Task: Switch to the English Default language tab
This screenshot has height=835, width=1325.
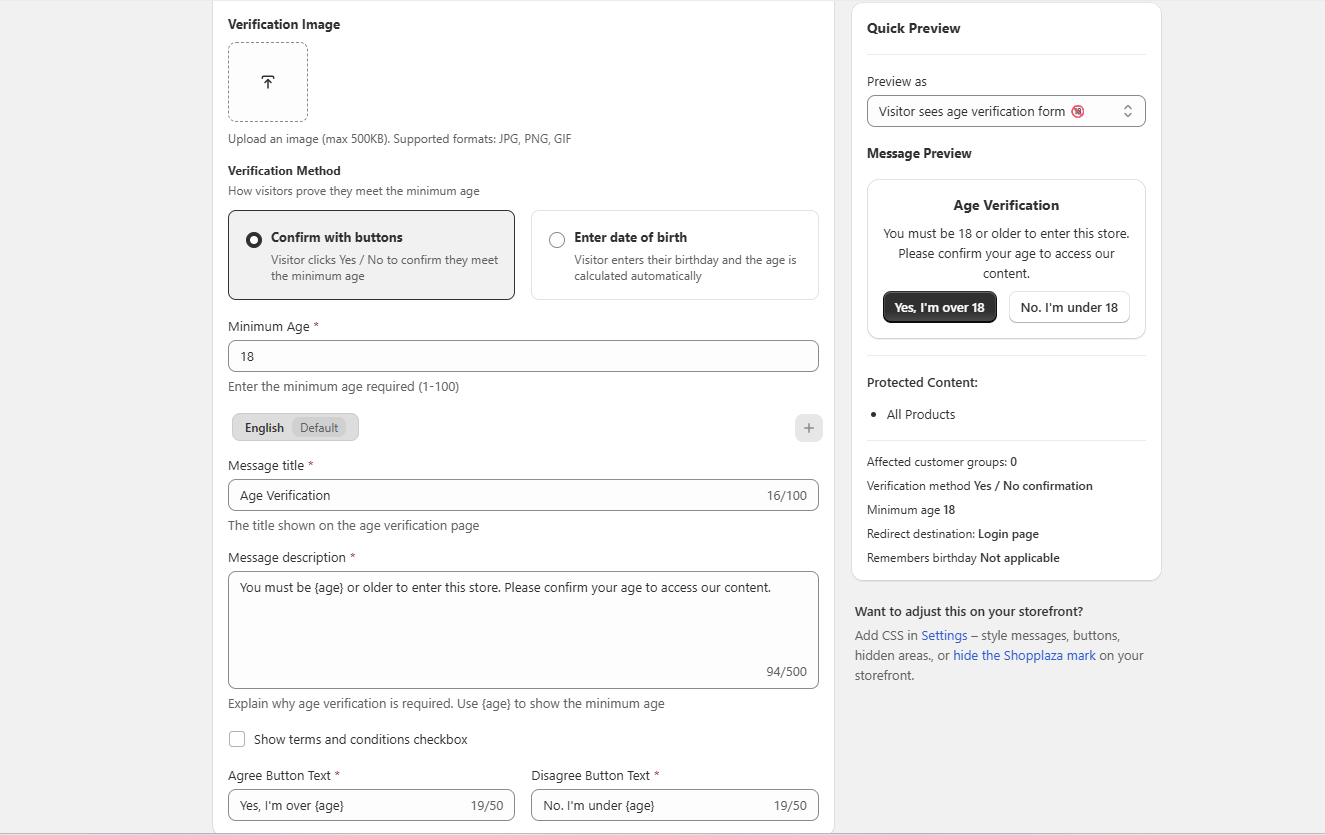Action: (295, 428)
